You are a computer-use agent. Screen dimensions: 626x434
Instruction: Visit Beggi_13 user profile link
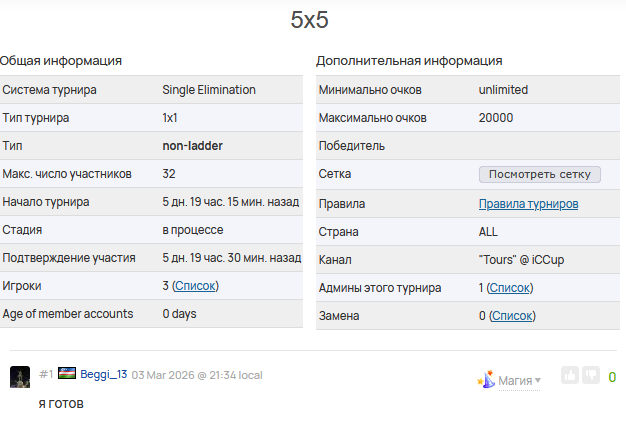click(x=104, y=375)
